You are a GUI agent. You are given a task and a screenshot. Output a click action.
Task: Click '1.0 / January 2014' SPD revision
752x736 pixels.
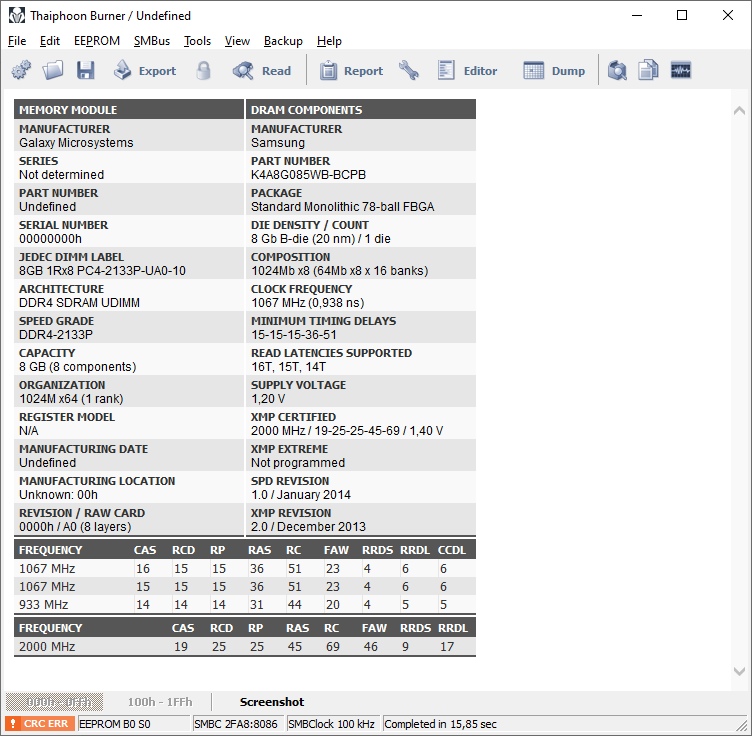coord(301,494)
